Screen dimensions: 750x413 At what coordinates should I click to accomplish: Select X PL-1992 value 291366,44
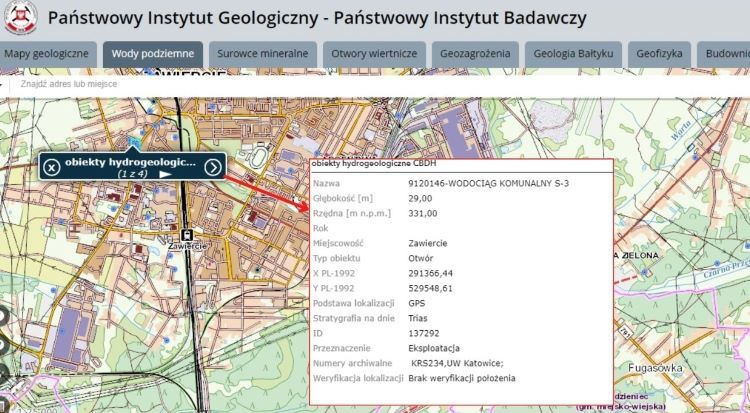pos(430,274)
